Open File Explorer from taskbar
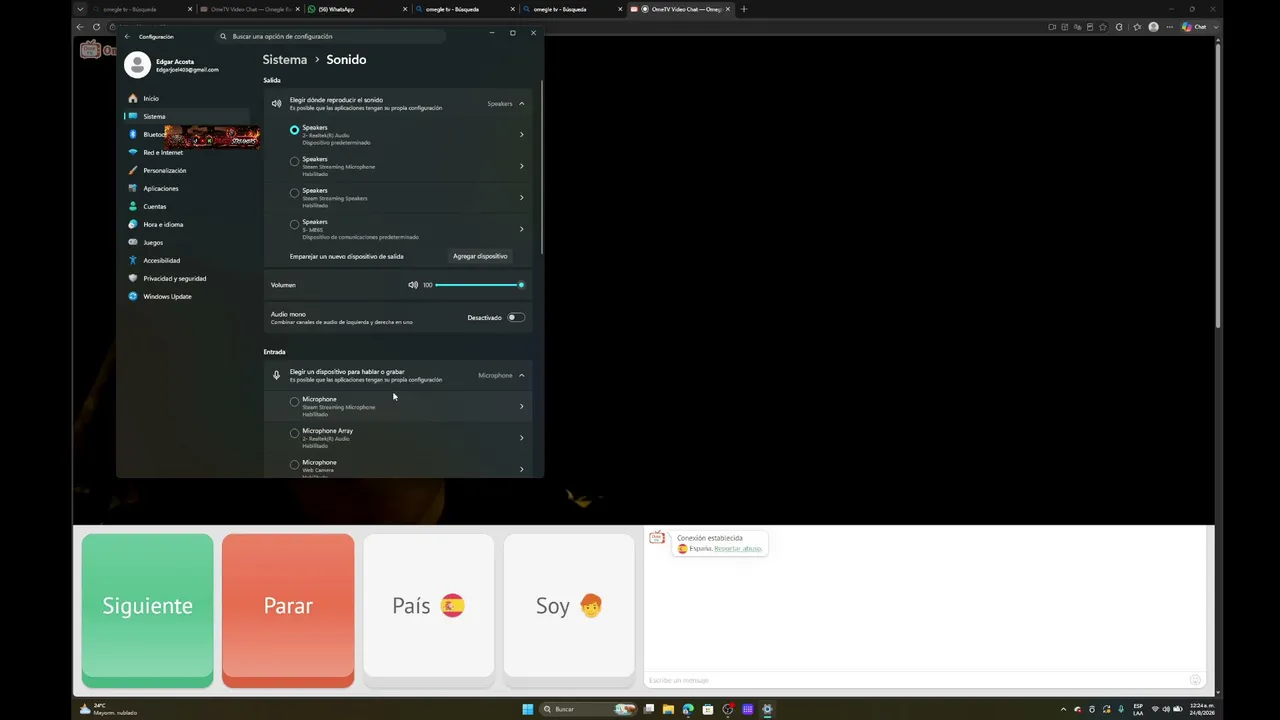Viewport: 1280px width, 720px height. (668, 709)
